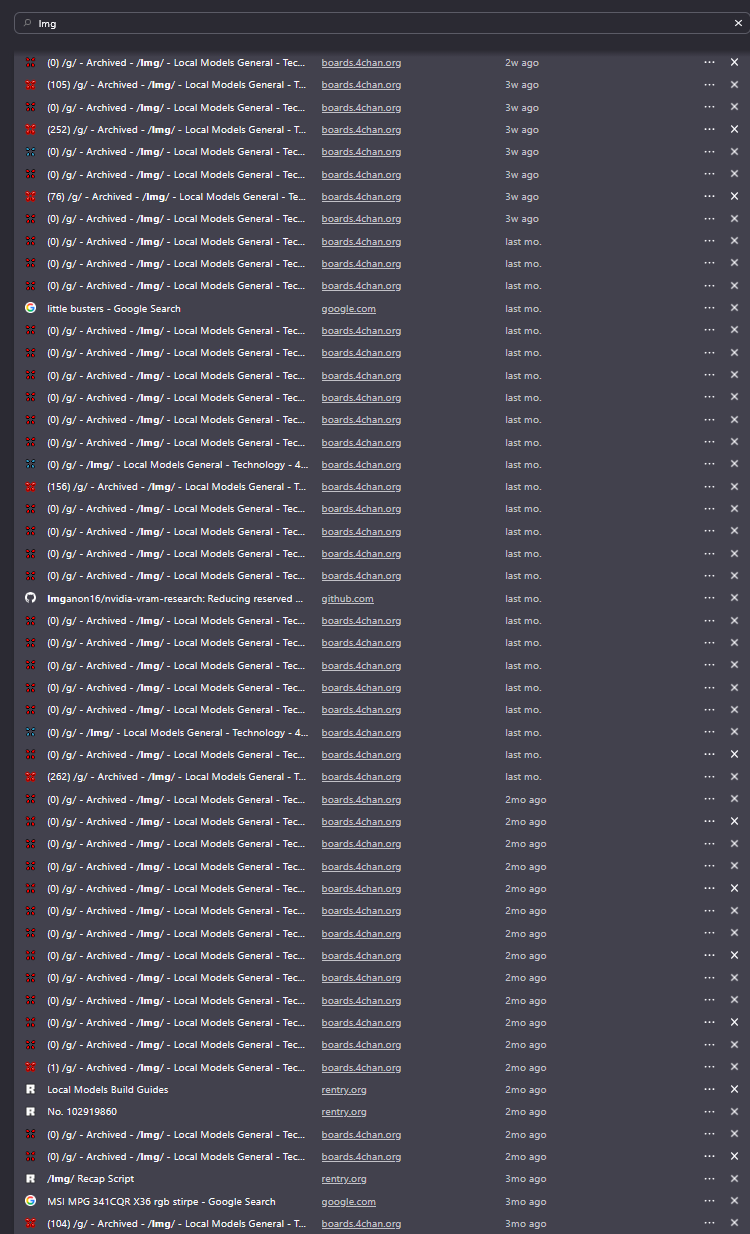Click the rentry favicon beside Local Models Build Guides
Screen dimensions: 750x1234
tap(30, 1089)
